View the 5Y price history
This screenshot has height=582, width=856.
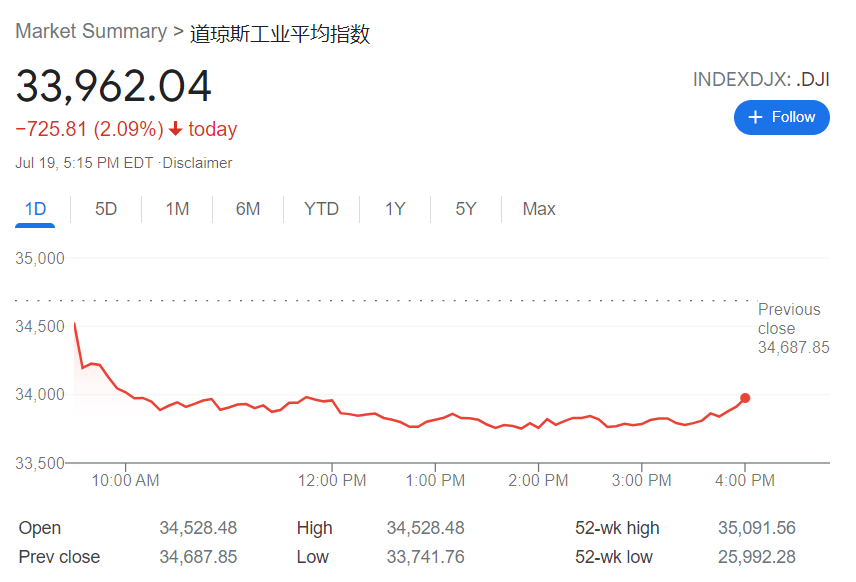[466, 209]
